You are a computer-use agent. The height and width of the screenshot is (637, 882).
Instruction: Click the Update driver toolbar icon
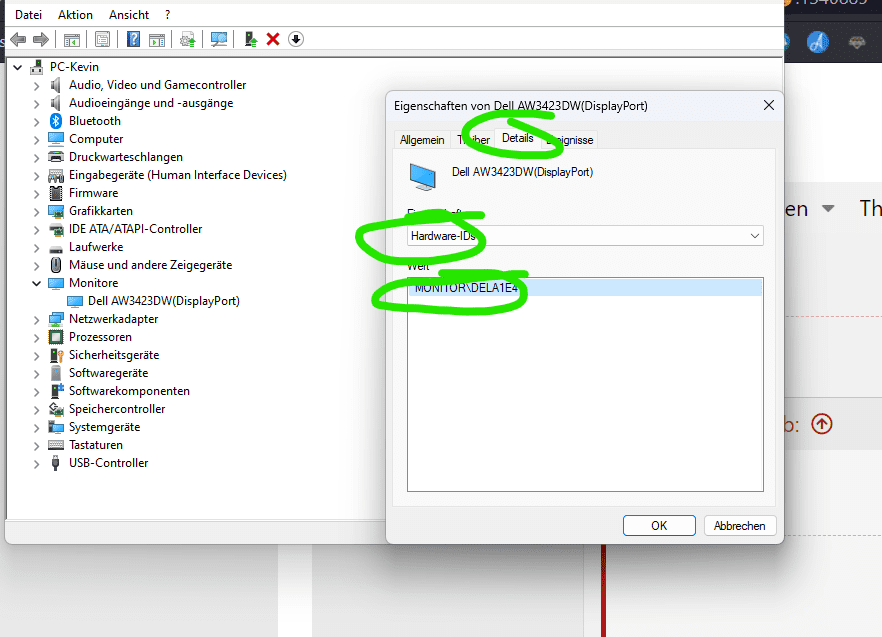click(187, 39)
